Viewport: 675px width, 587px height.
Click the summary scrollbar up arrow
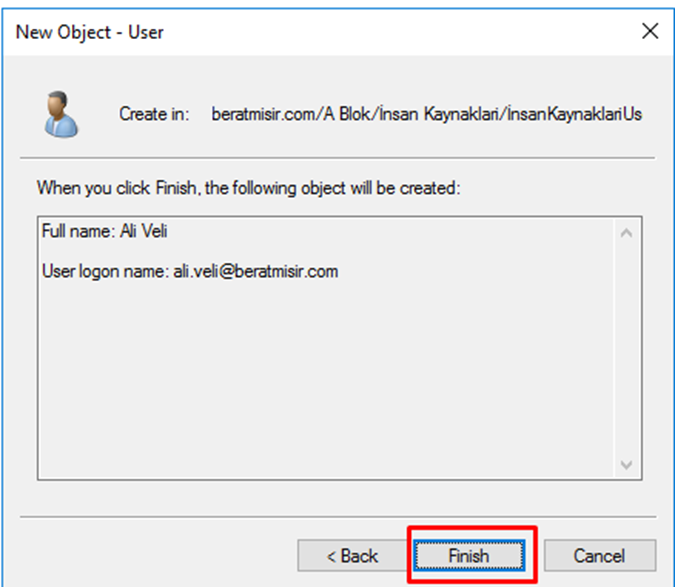click(x=627, y=233)
